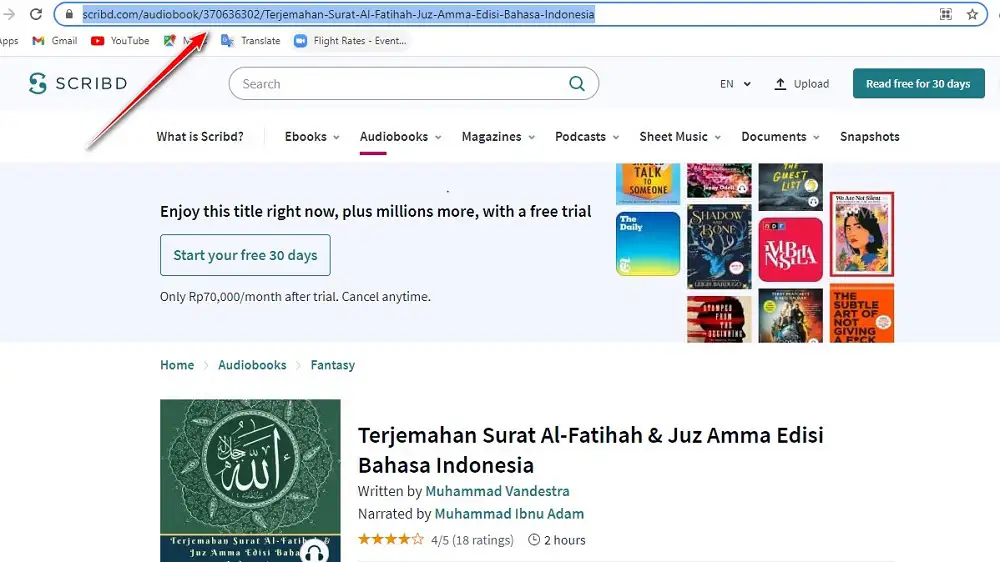The image size is (1000, 562).
Task: Expand the Sheet Music menu
Action: pyautogui.click(x=680, y=137)
